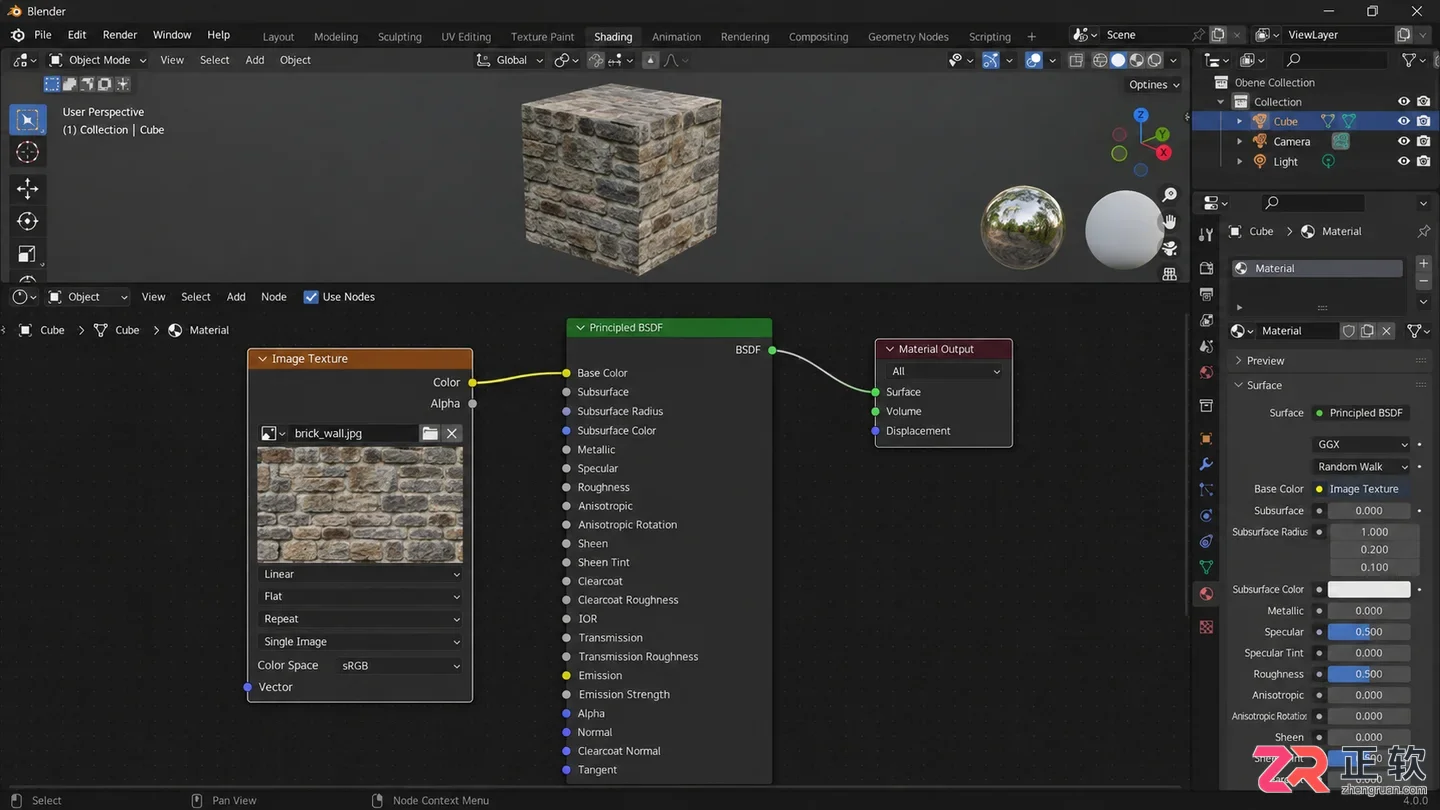The width and height of the screenshot is (1440, 810).
Task: Open the Object properties tab
Action: (1206, 438)
